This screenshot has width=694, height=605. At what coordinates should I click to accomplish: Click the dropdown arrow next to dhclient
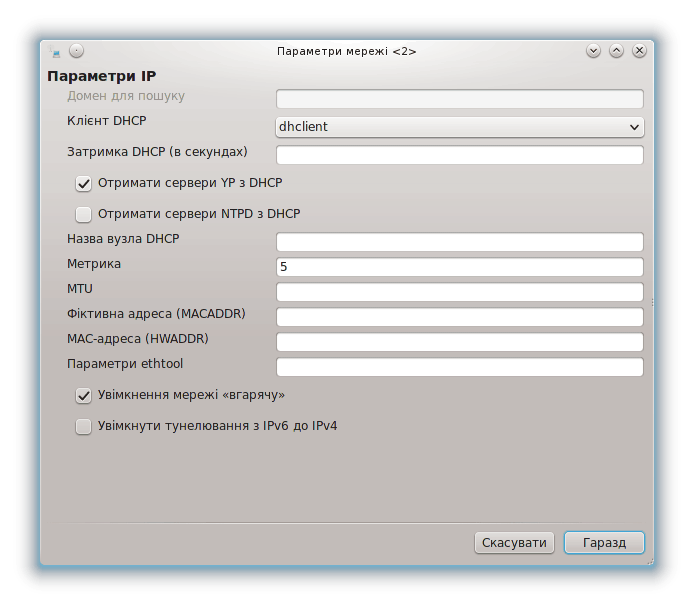tap(634, 127)
